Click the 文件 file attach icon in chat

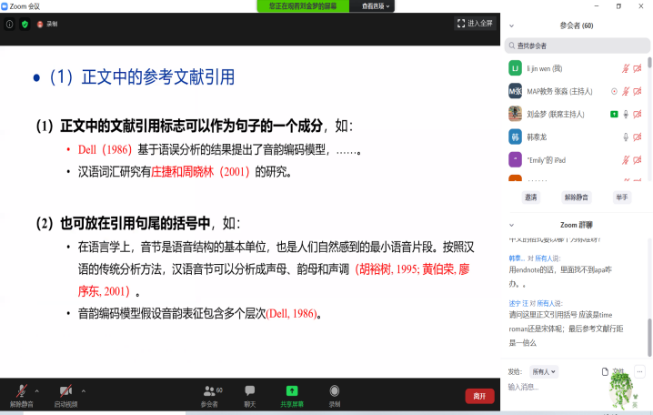click(607, 371)
